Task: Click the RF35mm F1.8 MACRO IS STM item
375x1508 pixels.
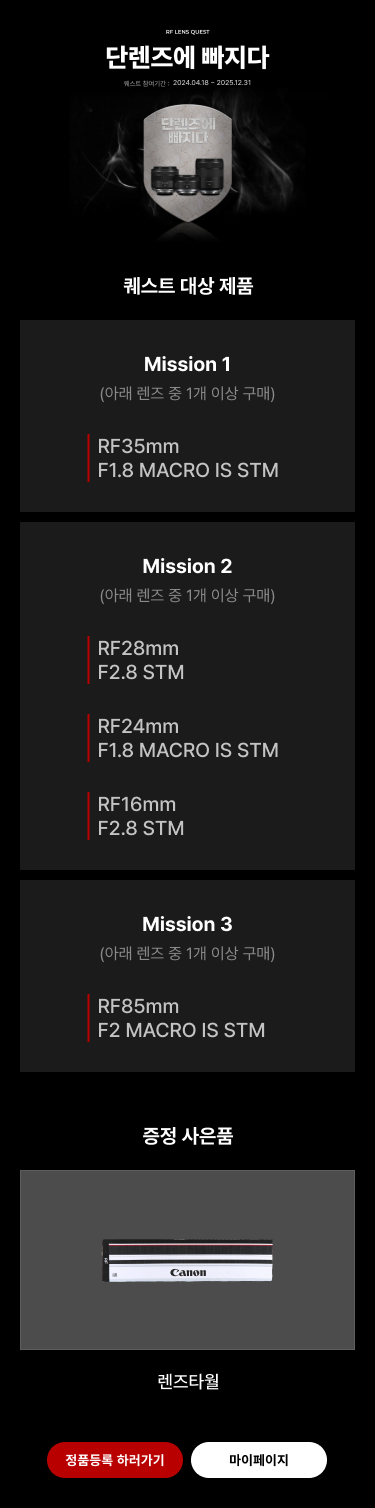Action: click(187, 458)
